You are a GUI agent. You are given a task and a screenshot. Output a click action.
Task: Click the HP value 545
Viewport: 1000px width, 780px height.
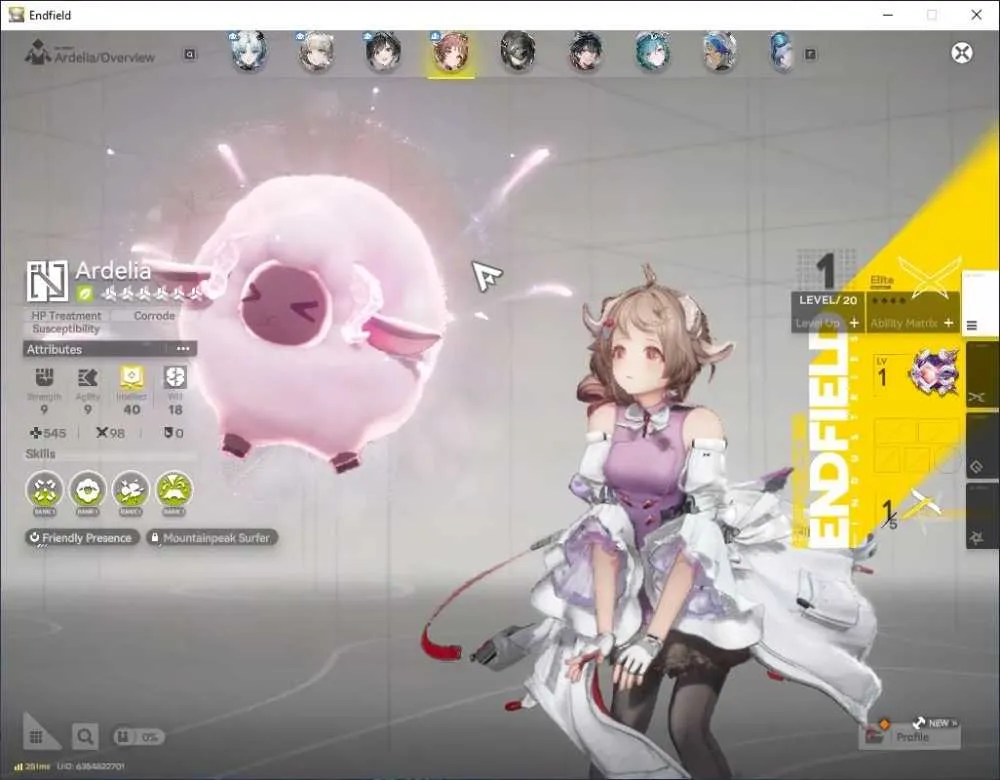point(48,433)
